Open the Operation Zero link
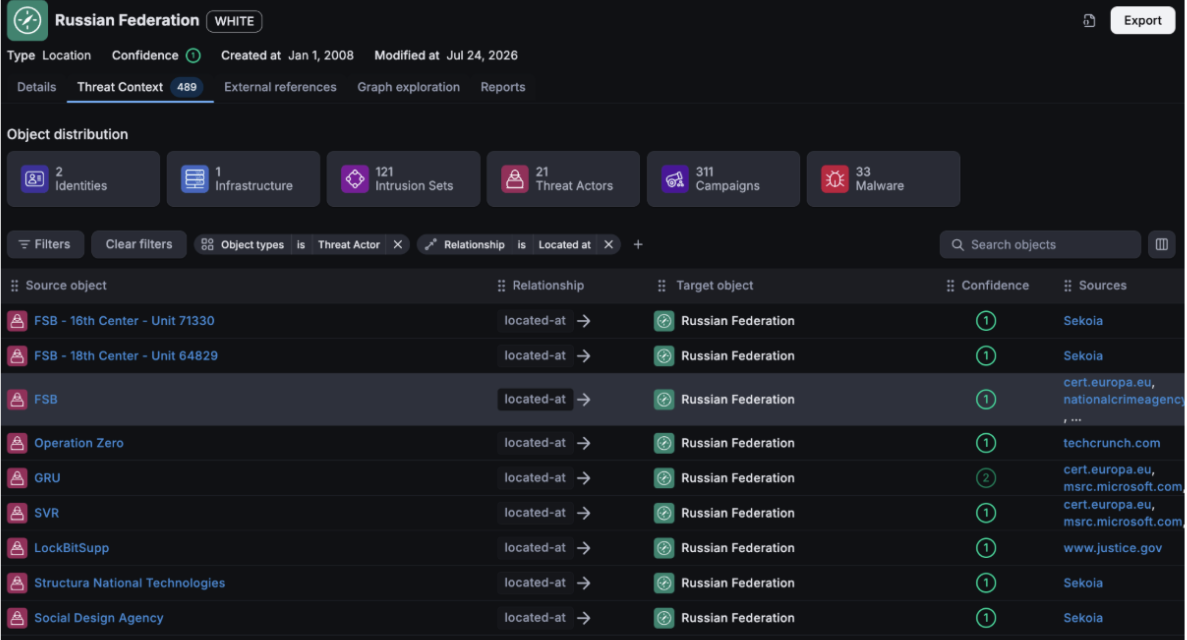Viewport: 1187px width, 640px height. coord(79,443)
